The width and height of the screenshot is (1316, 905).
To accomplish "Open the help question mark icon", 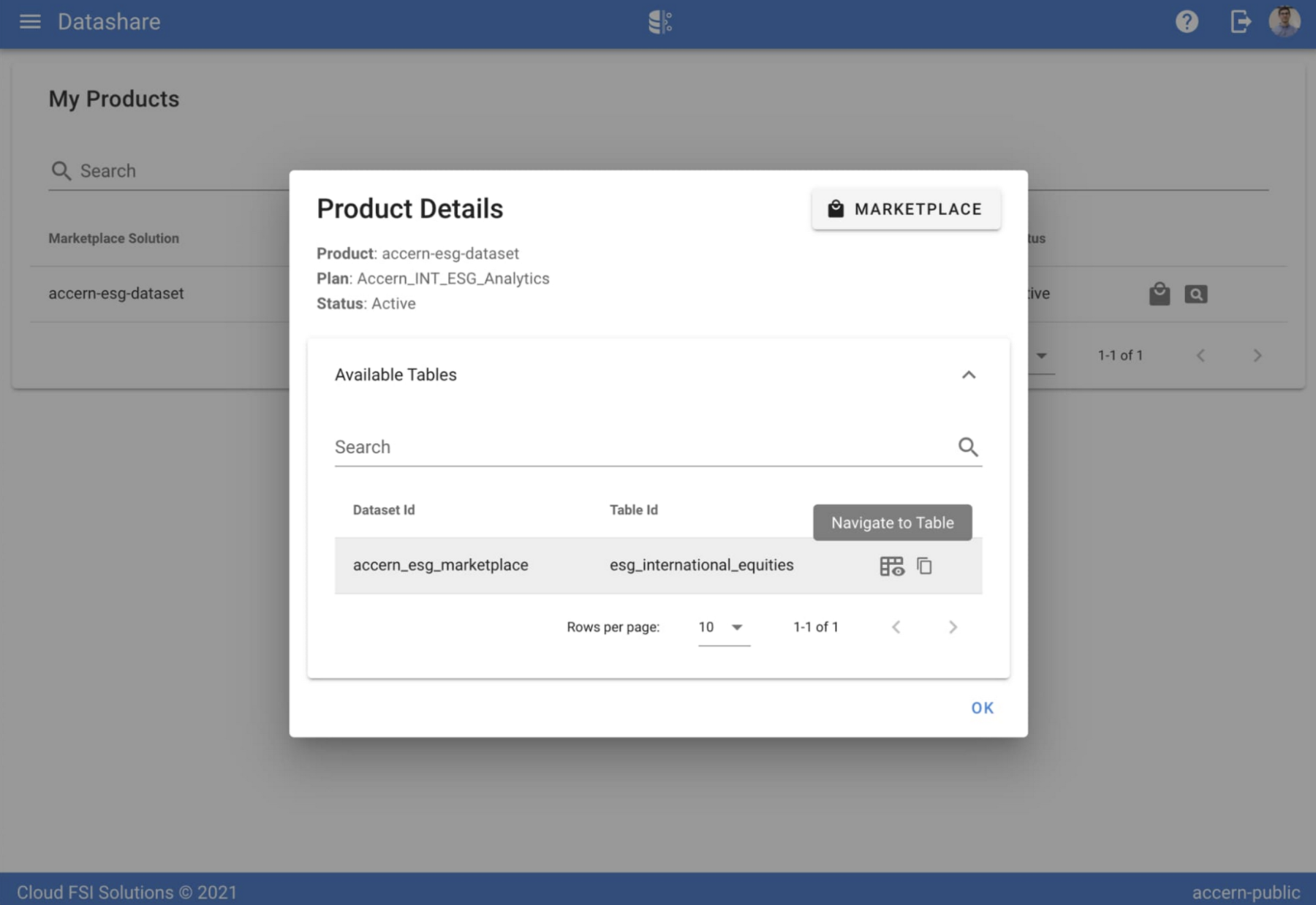I will 1187,22.
